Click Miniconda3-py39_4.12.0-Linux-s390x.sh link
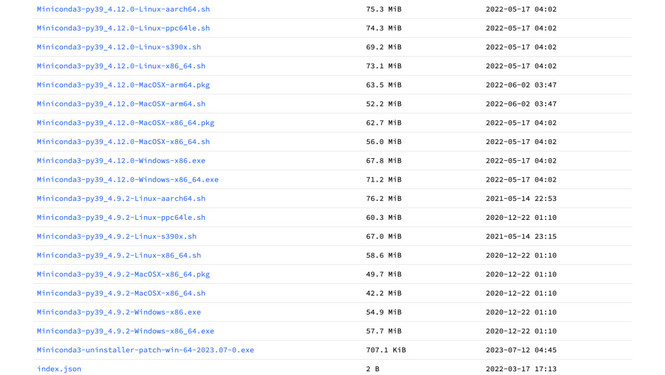The width and height of the screenshot is (665, 375). click(x=119, y=47)
